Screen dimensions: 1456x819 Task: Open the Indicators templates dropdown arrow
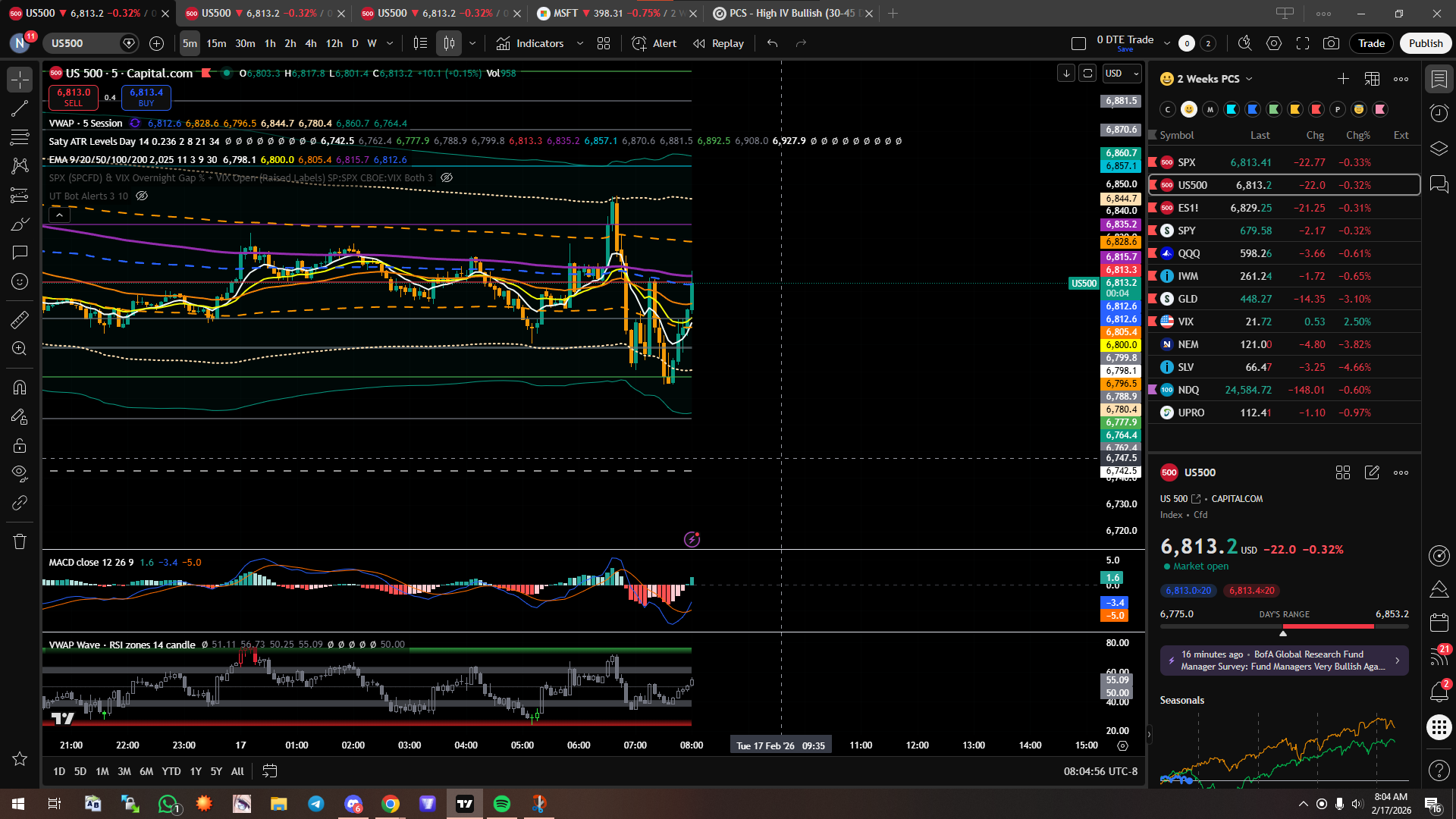click(580, 43)
